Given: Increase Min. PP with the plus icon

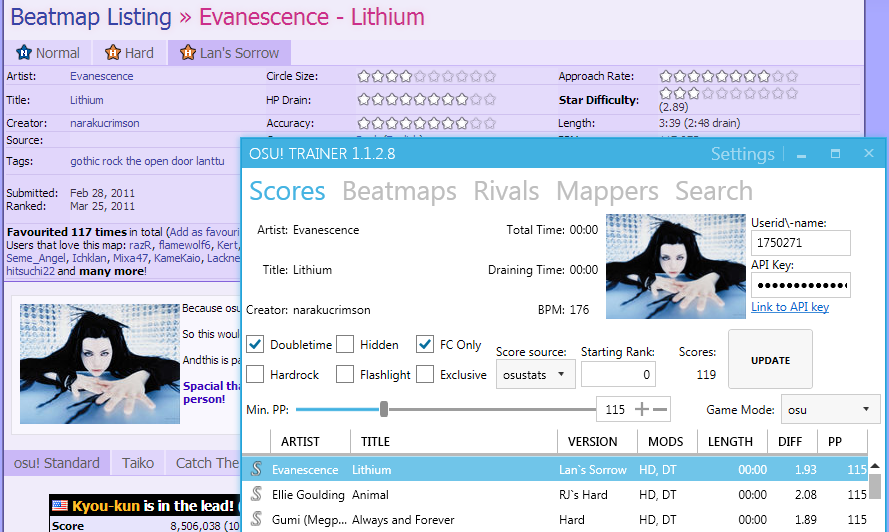Looking at the screenshot, I should [x=641, y=409].
